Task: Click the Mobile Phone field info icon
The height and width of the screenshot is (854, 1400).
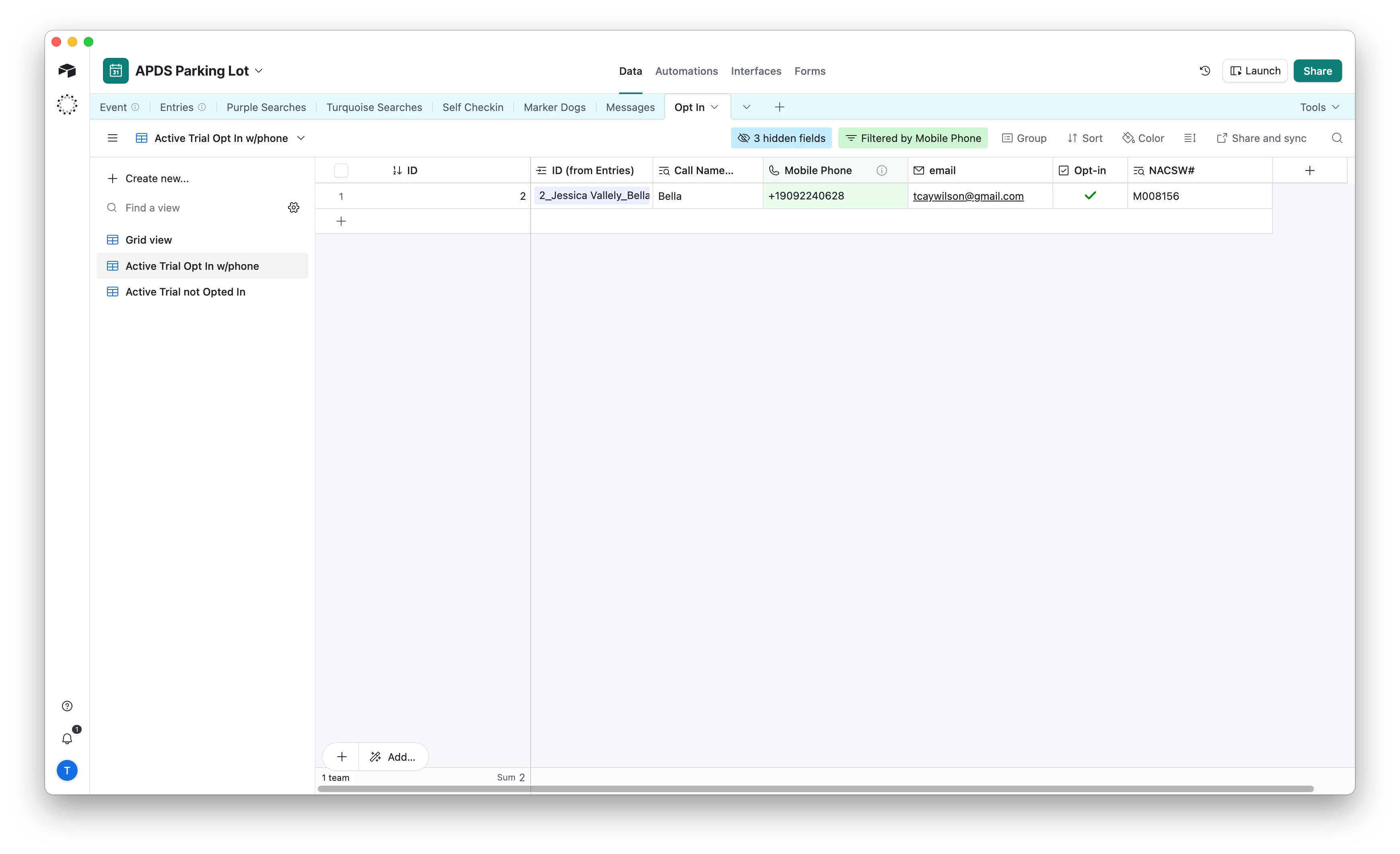Action: coord(881,170)
